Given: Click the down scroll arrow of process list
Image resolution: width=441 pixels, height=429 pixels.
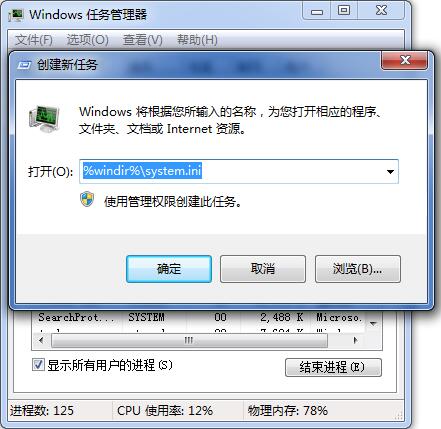Looking at the screenshot, I should pos(373,324).
